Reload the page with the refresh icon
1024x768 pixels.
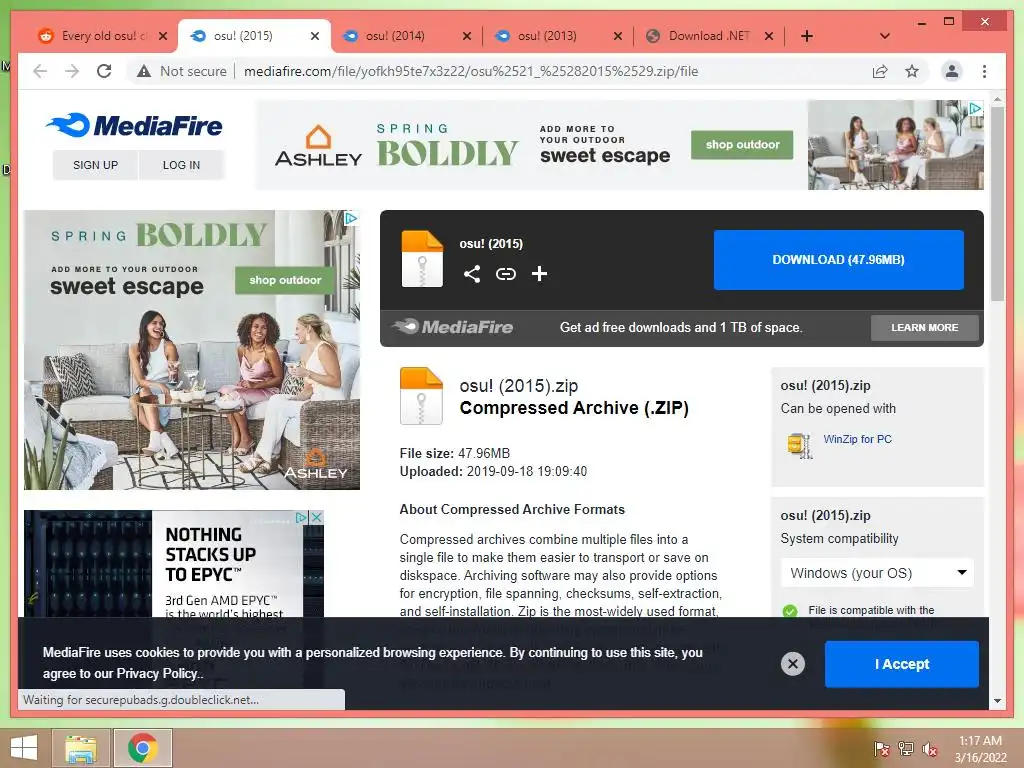104,71
